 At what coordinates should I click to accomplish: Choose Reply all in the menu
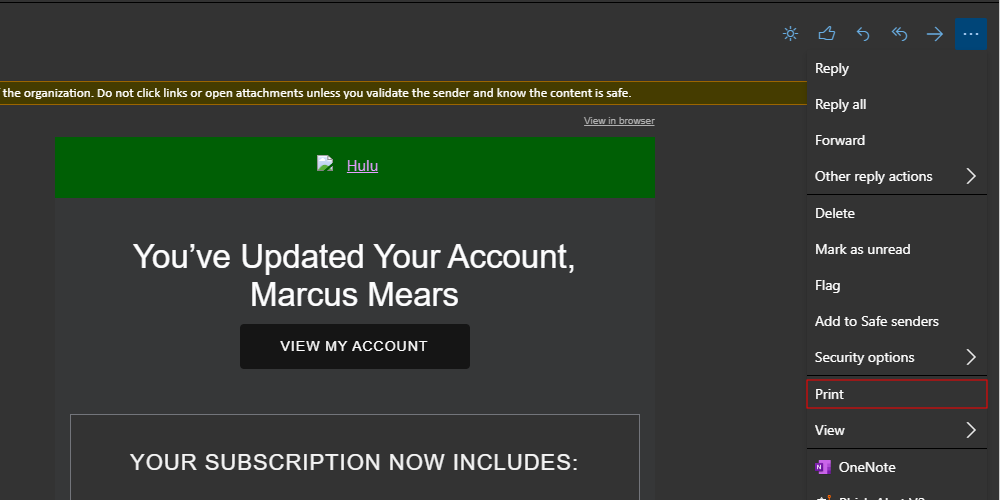click(840, 104)
